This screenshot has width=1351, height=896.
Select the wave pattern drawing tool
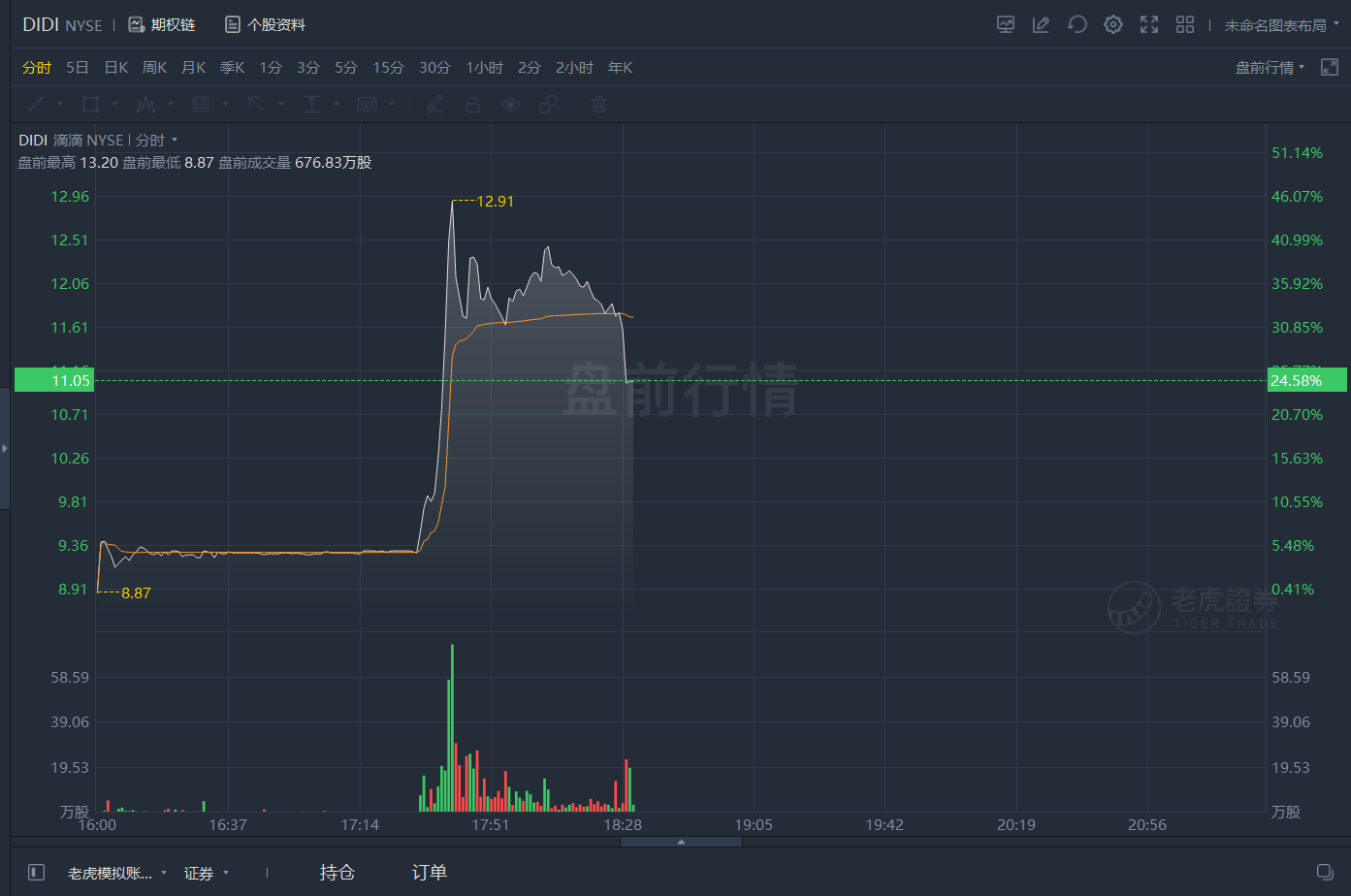pyautogui.click(x=146, y=104)
